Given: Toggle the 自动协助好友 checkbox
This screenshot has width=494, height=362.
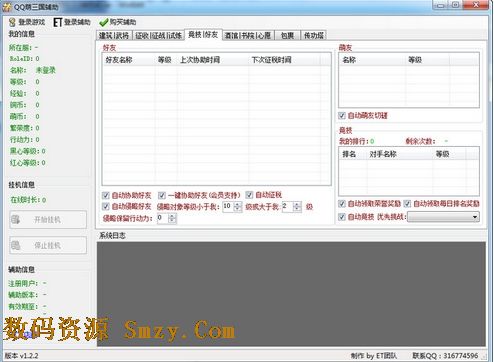Looking at the screenshot, I should pos(106,195).
